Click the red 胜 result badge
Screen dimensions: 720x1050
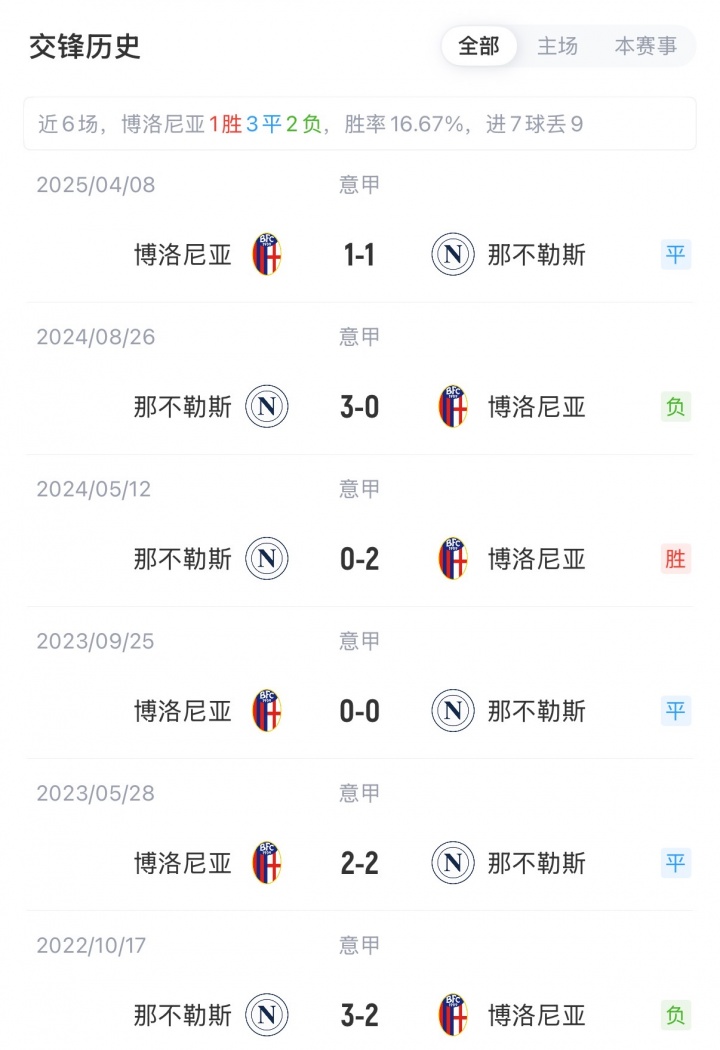click(676, 559)
